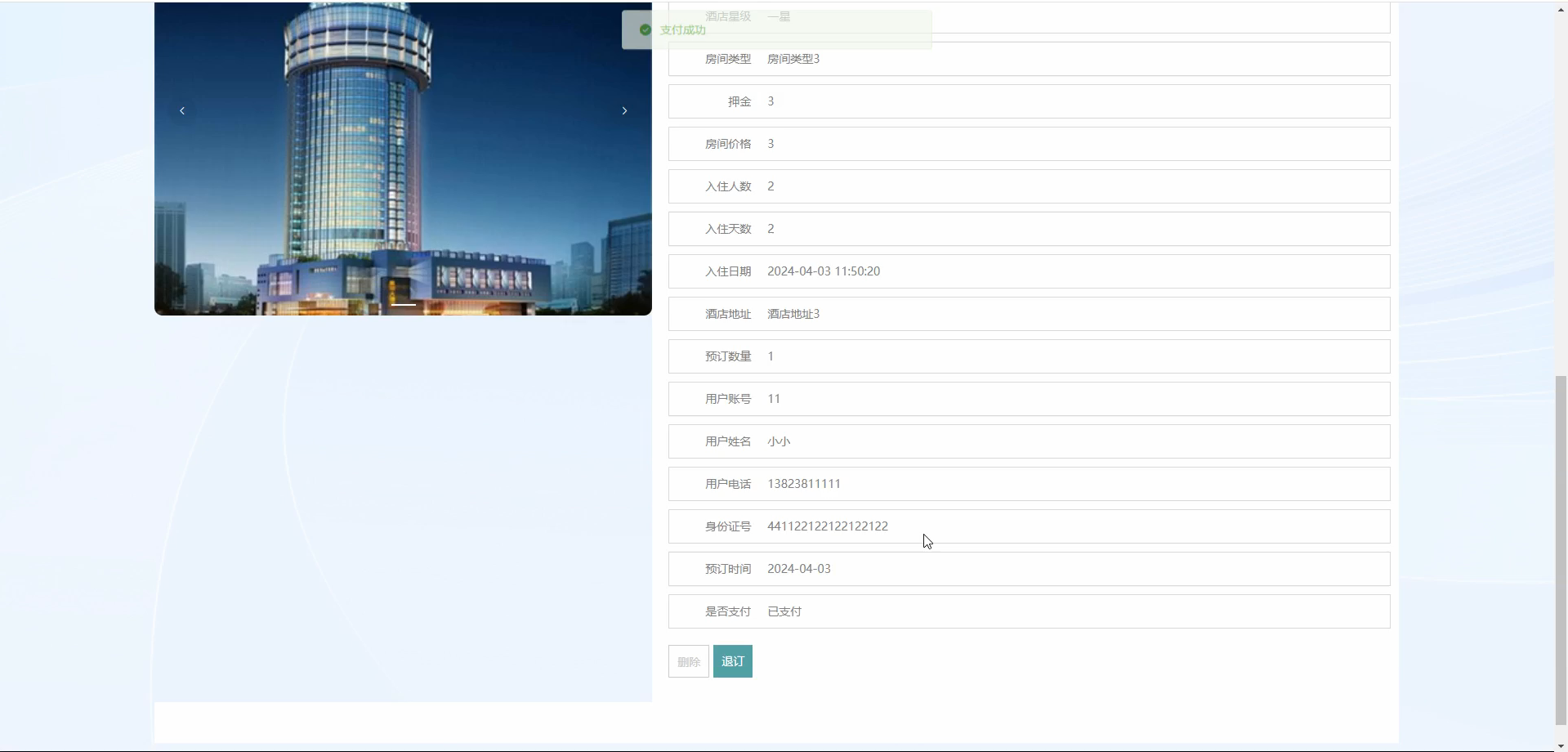
Task: Click the 入住人数 label
Action: pos(728,186)
